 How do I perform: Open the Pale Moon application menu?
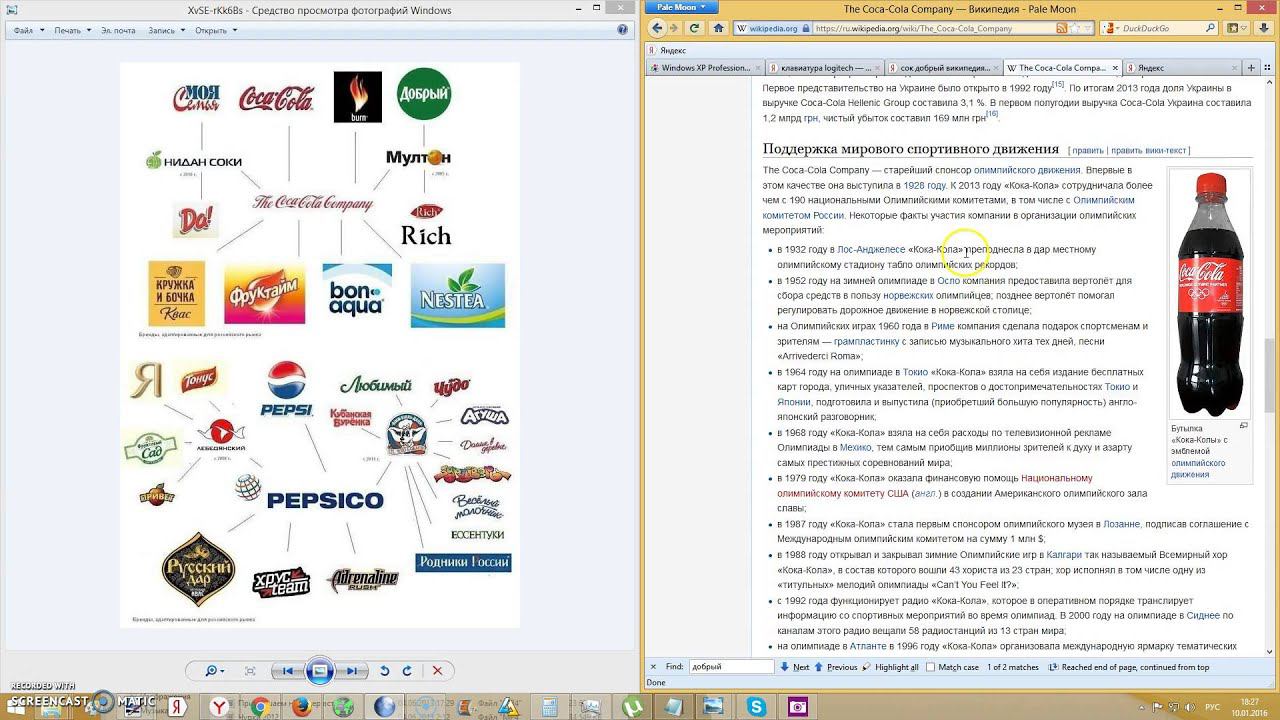(680, 7)
